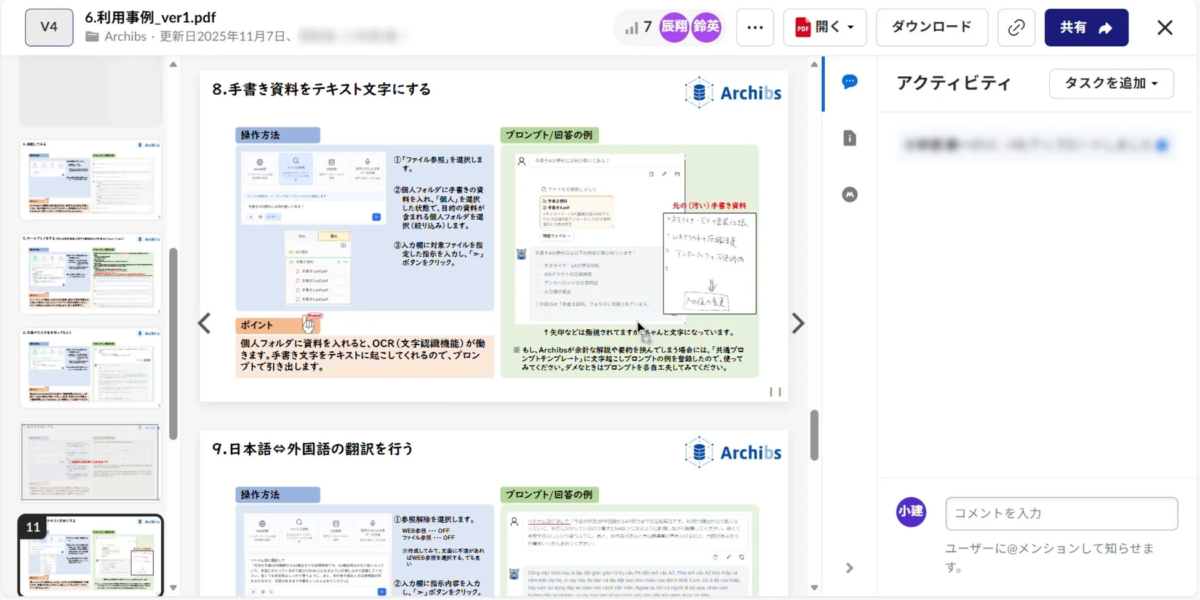This screenshot has width=1200, height=600.
Task: Copy the file link using chain icon
Action: (1016, 27)
